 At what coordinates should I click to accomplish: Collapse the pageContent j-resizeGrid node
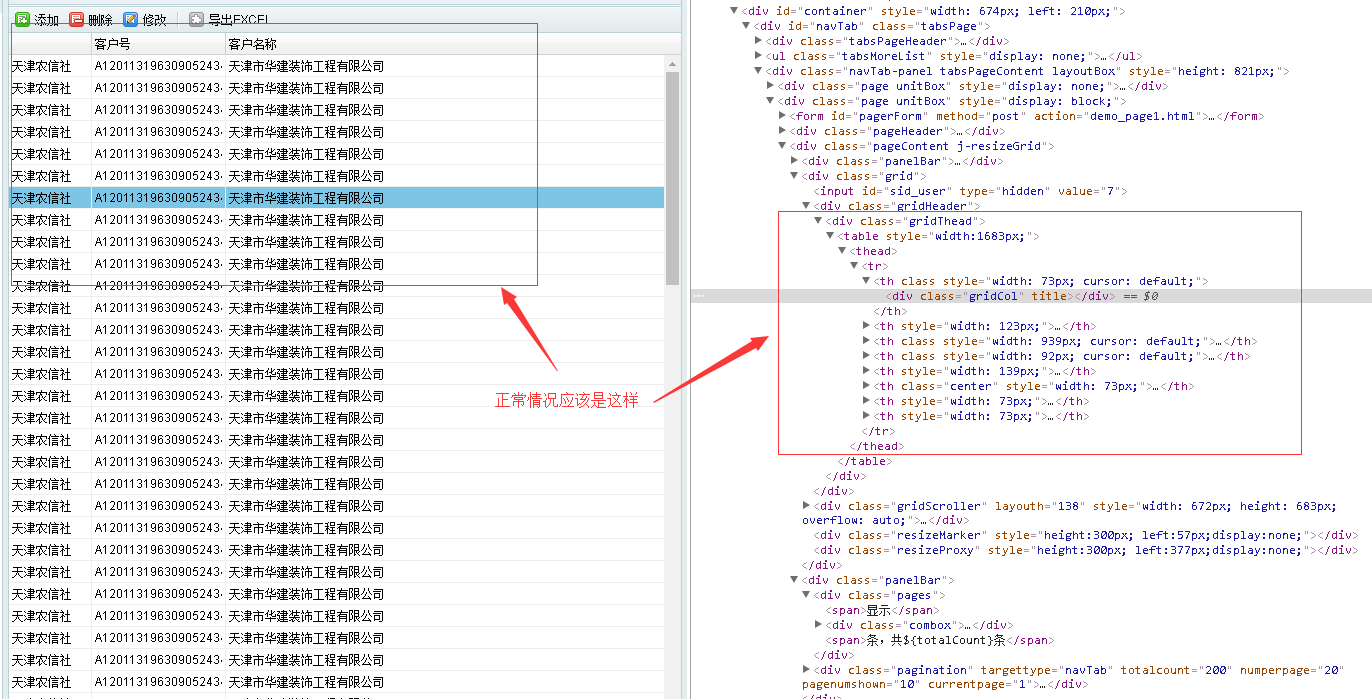782,146
